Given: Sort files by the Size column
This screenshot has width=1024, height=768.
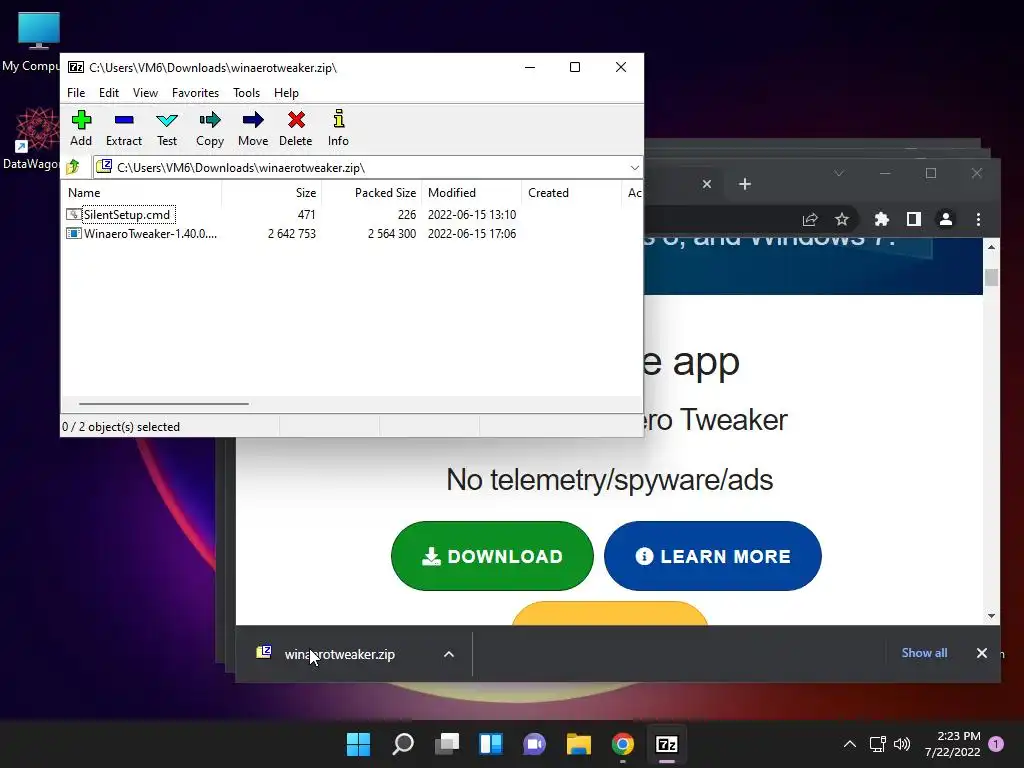Looking at the screenshot, I should [x=272, y=193].
